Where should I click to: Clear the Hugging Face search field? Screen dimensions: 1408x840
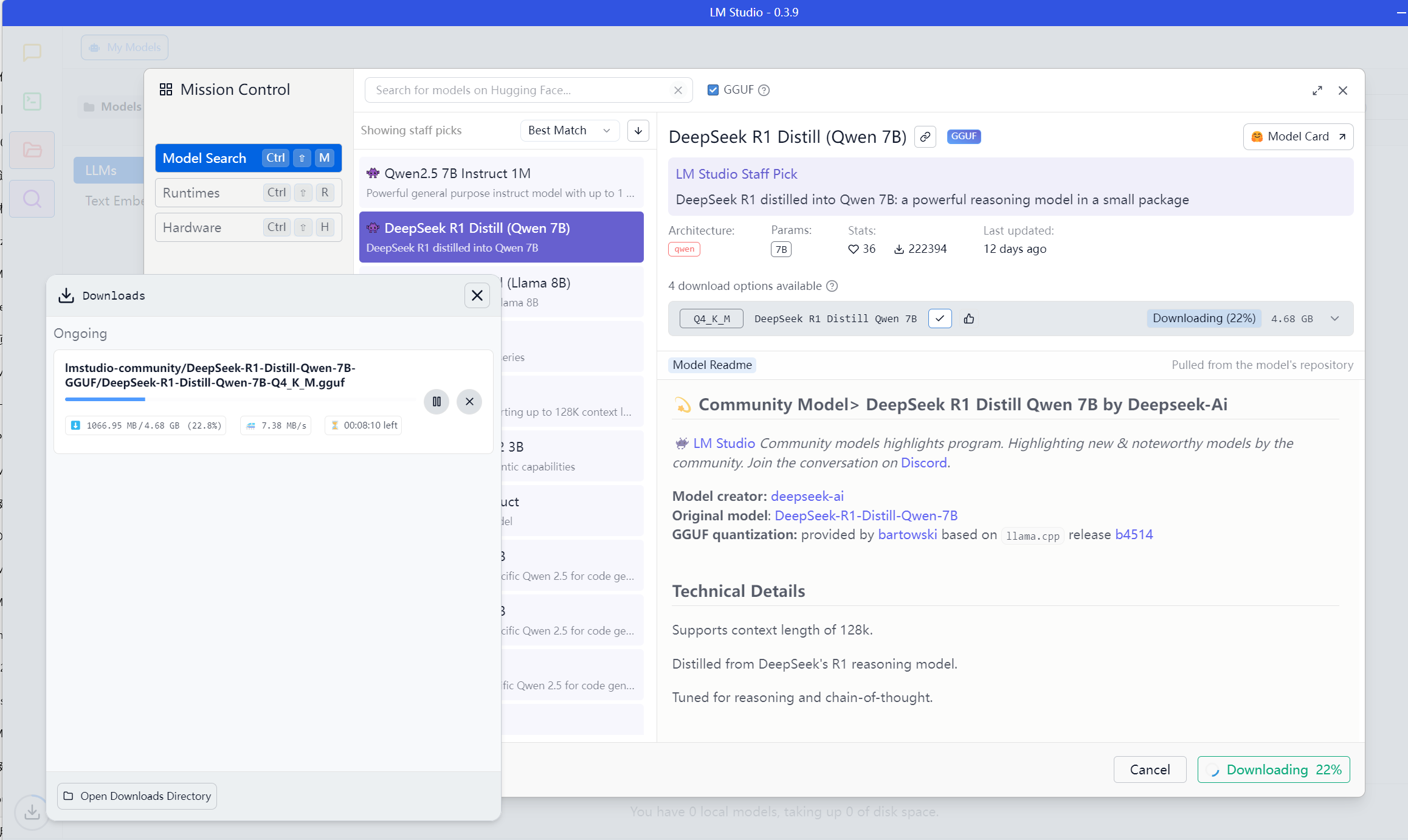coord(678,90)
